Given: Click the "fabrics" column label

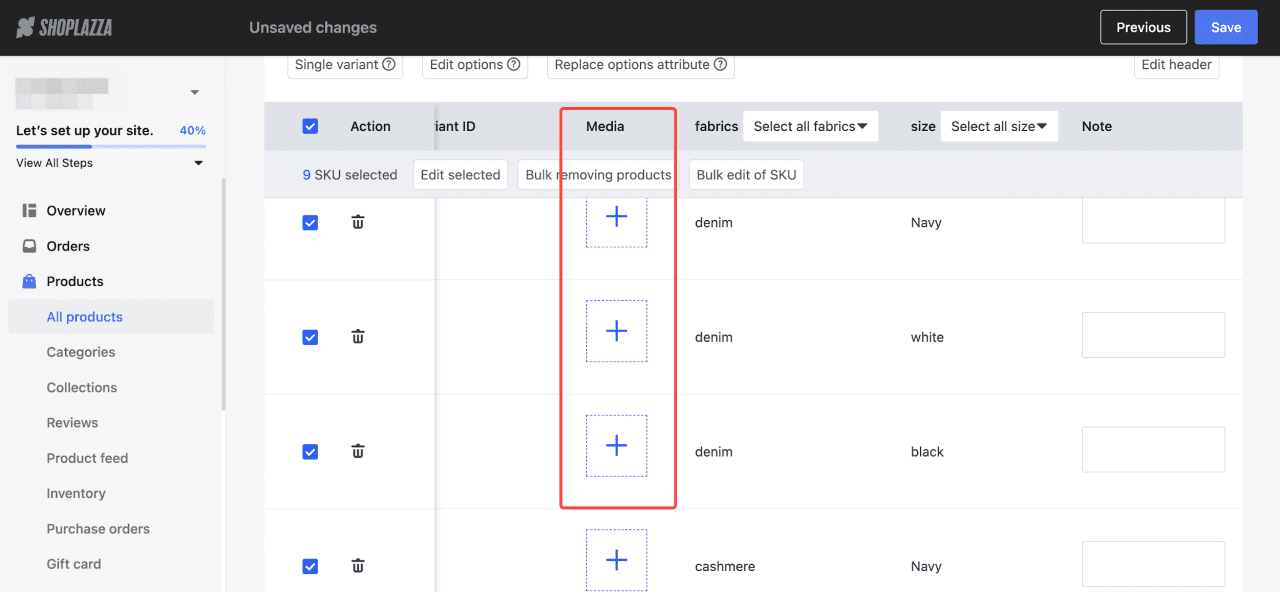Looking at the screenshot, I should [716, 126].
